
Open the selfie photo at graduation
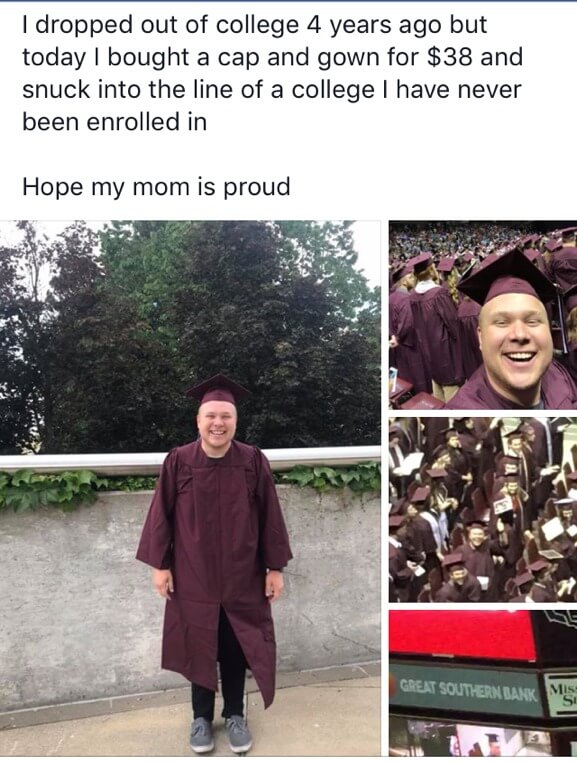click(483, 315)
